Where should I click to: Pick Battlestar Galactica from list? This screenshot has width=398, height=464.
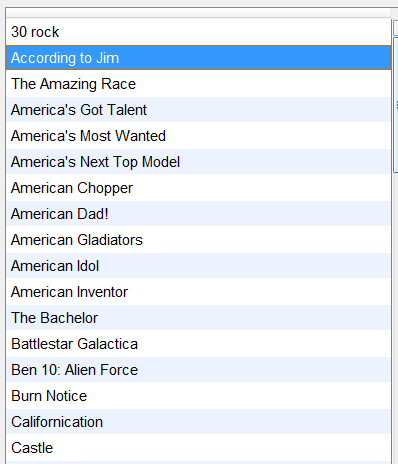click(x=198, y=344)
